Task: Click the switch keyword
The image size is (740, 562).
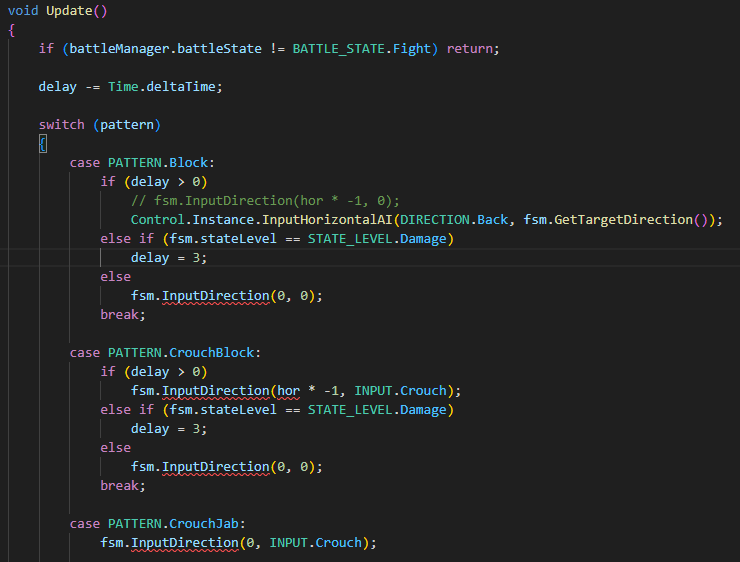Action: [62, 125]
